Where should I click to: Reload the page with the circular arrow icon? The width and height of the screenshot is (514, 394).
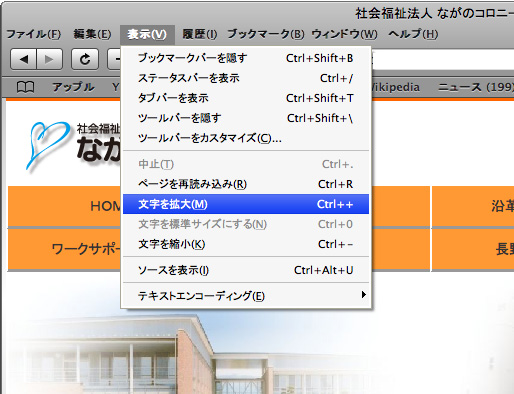coord(85,59)
